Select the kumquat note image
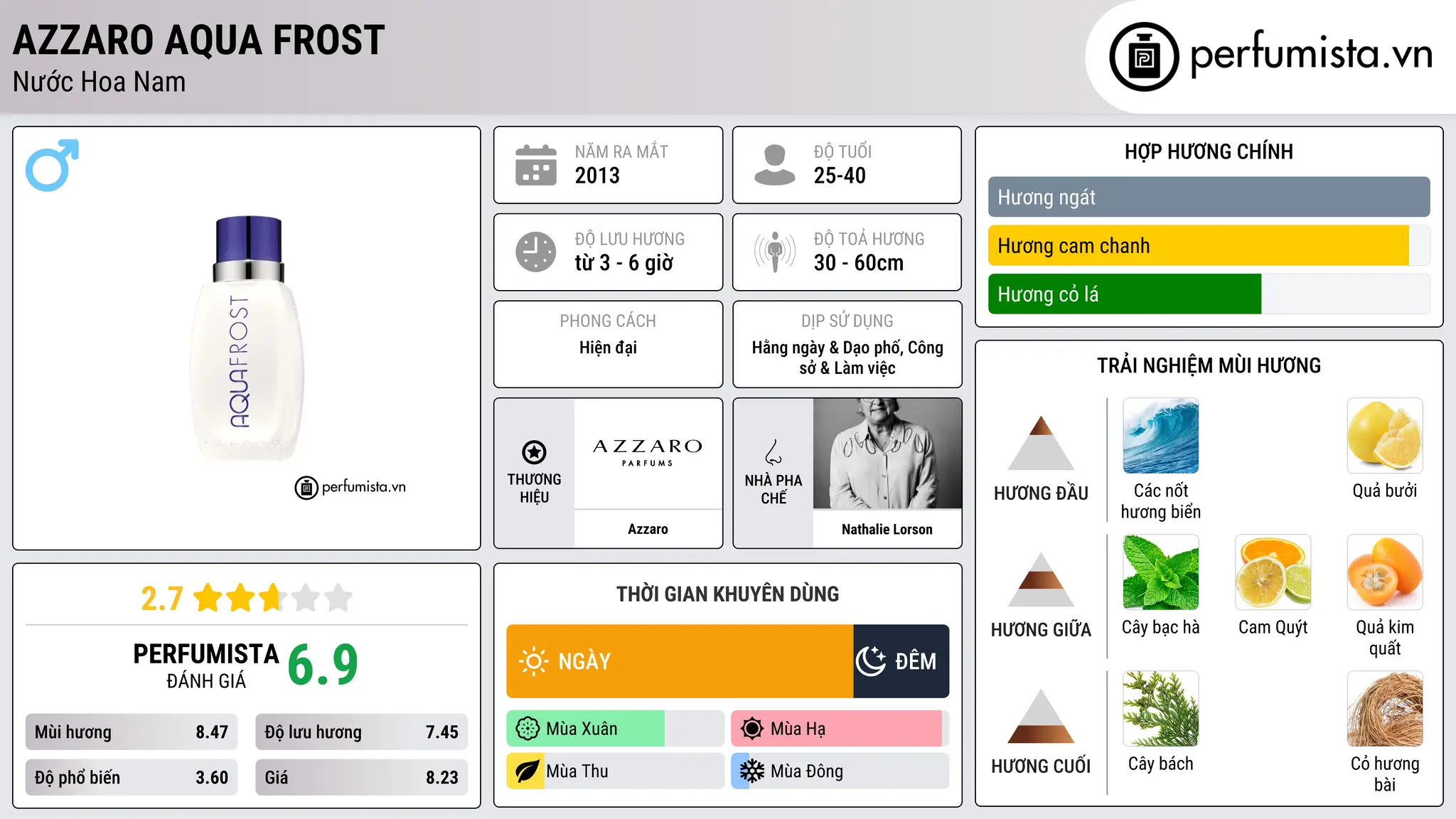This screenshot has height=819, width=1456. pos(1385,572)
